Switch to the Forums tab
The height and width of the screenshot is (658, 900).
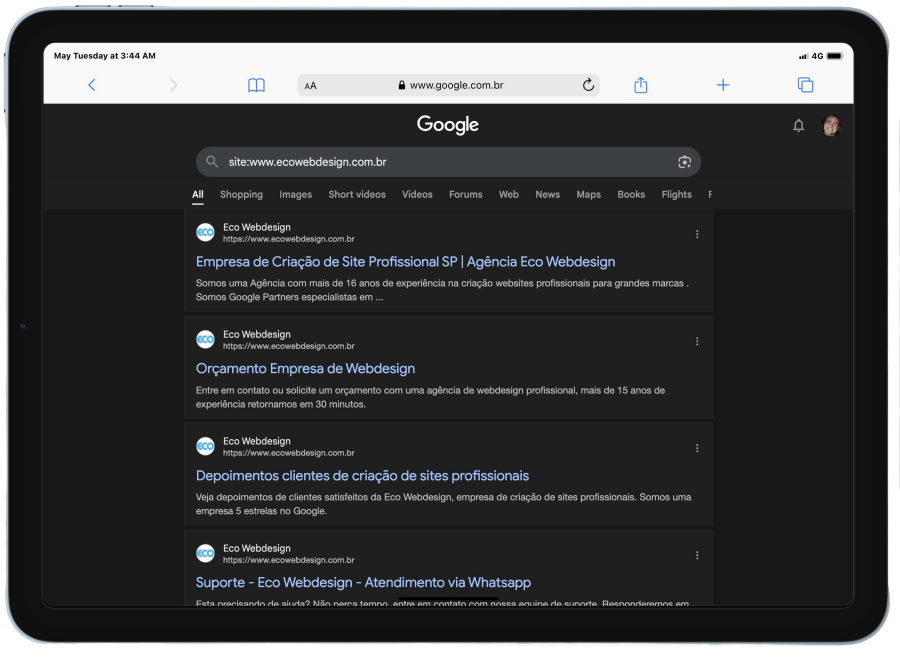coord(465,194)
